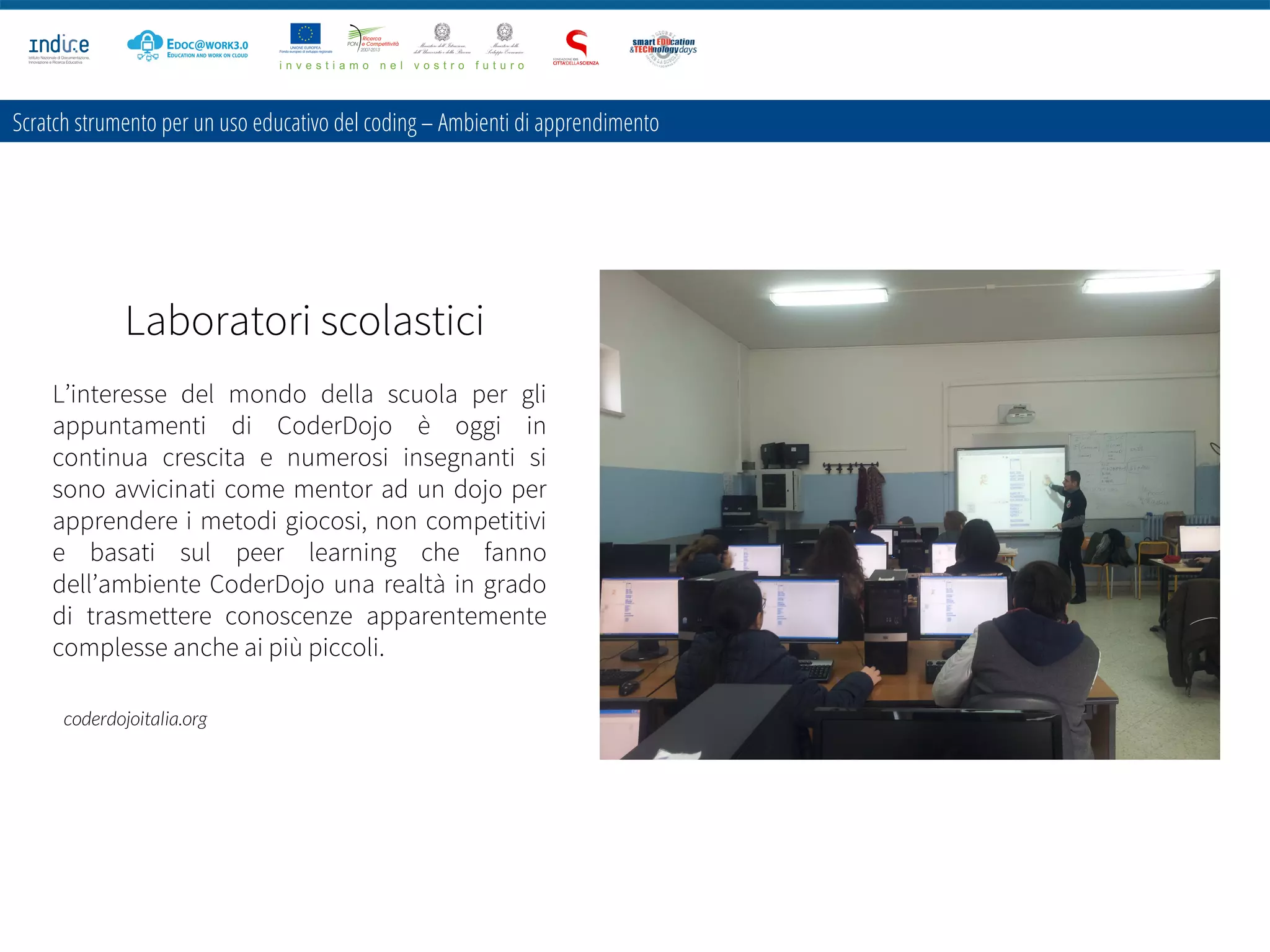Click the classroom computer lab photo
Viewport: 1270px width, 952px height.
[910, 514]
